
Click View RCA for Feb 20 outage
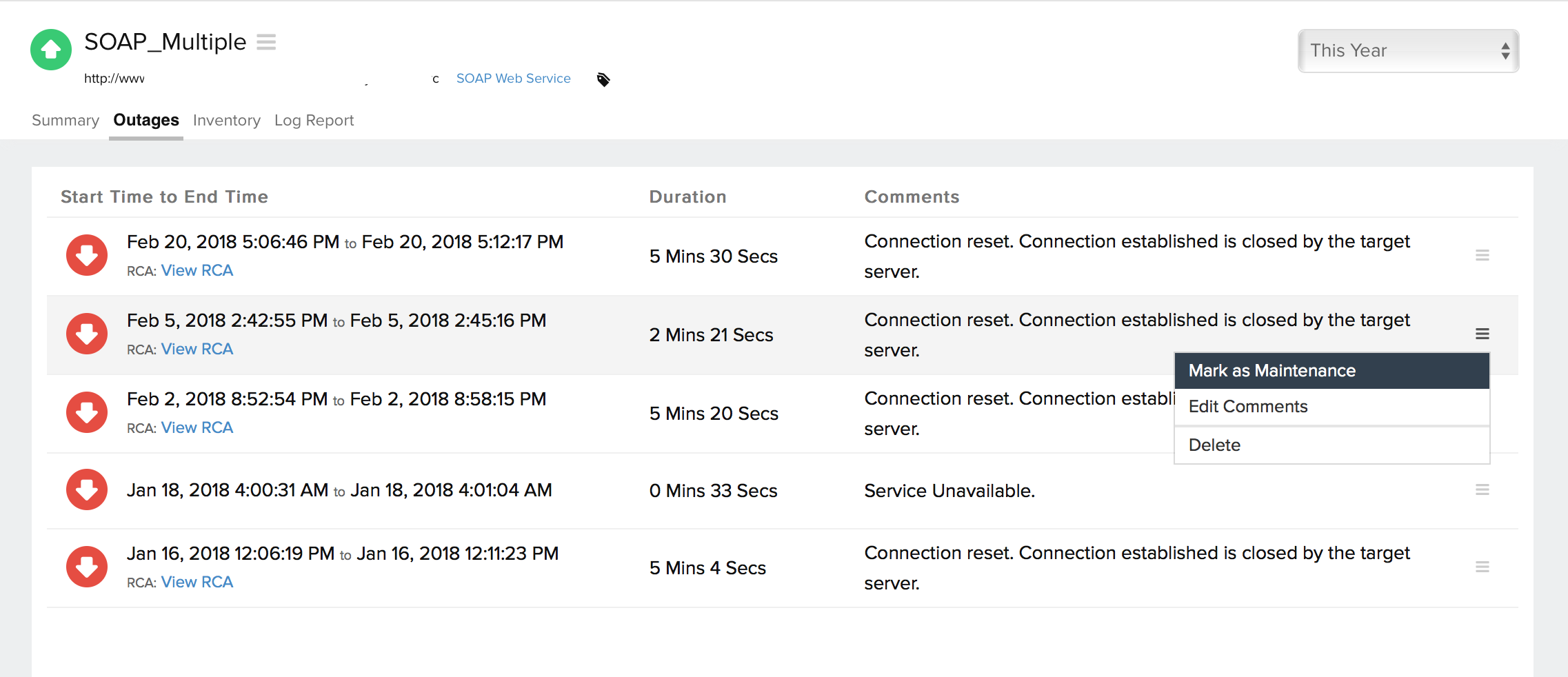coord(197,271)
